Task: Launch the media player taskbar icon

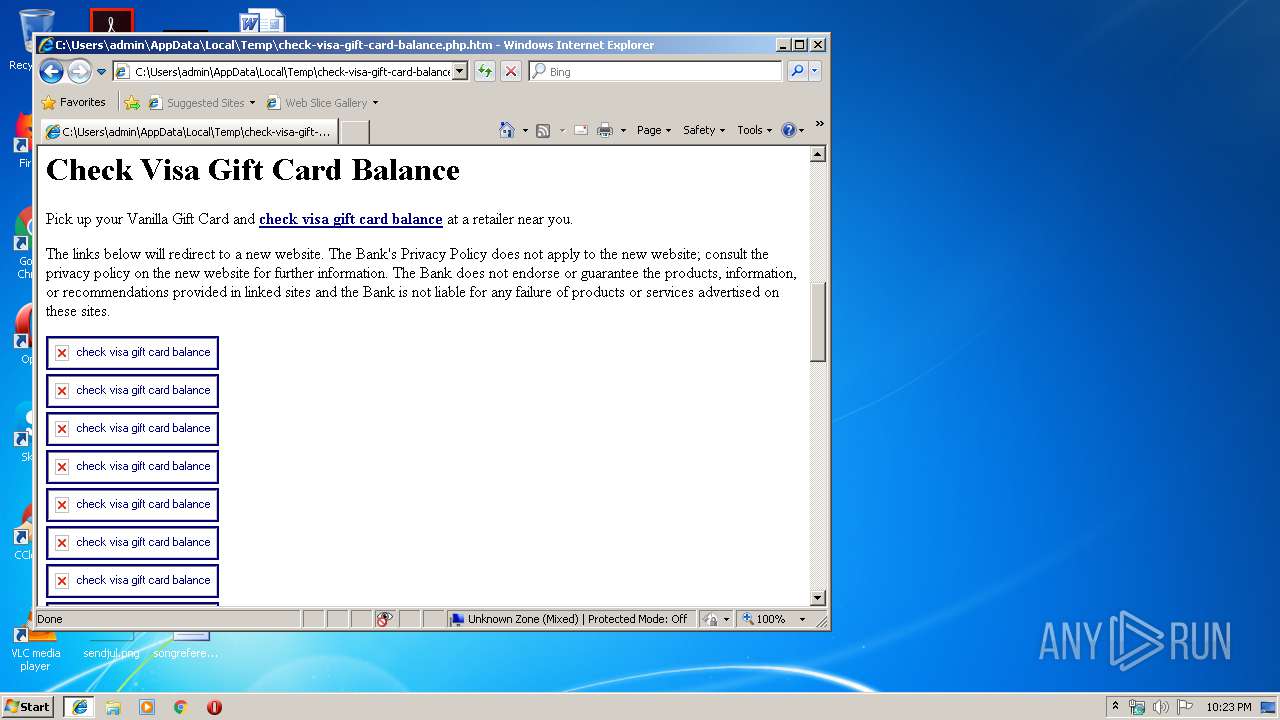Action: pyautogui.click(x=147, y=707)
